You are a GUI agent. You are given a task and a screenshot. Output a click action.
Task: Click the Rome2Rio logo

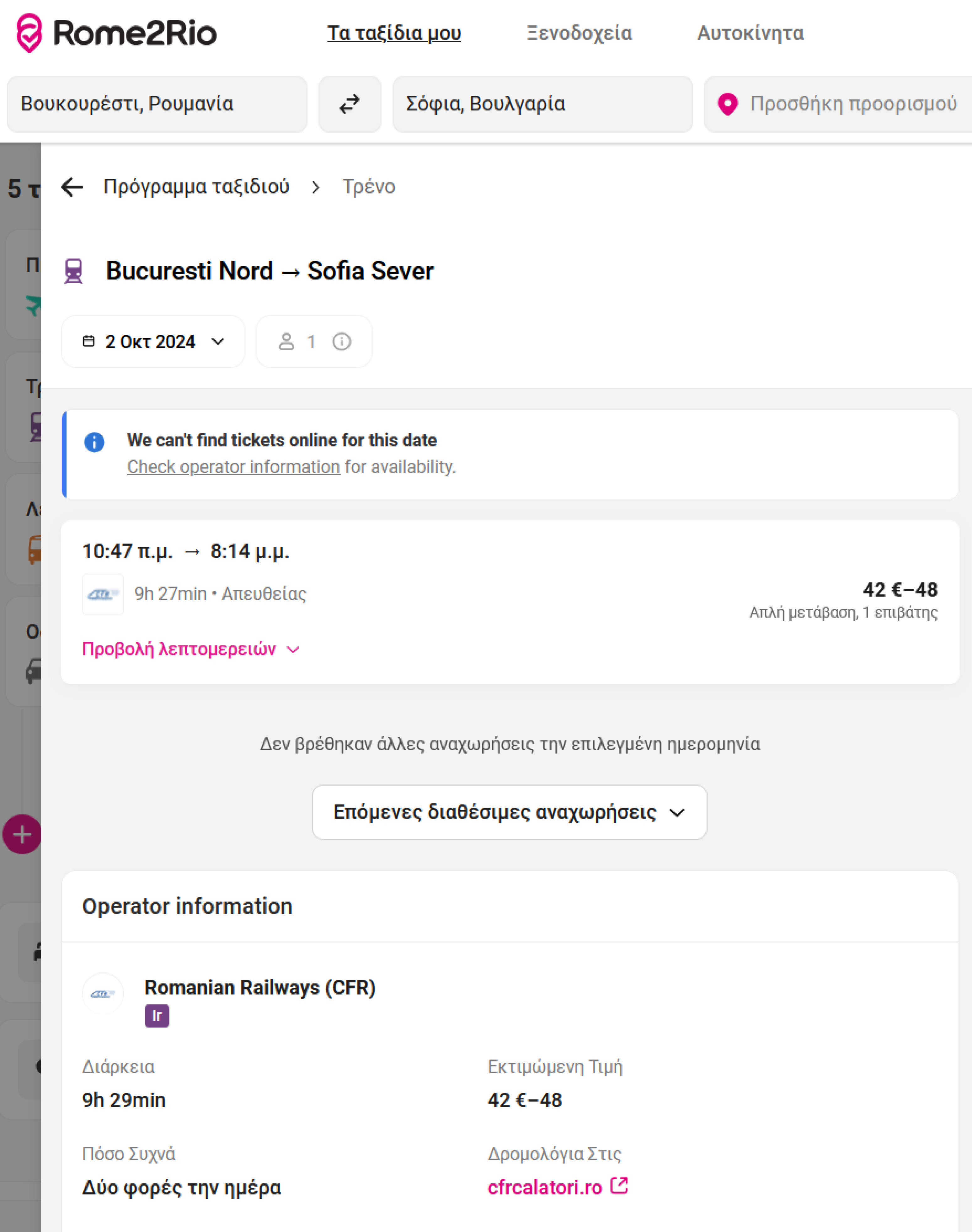116,33
